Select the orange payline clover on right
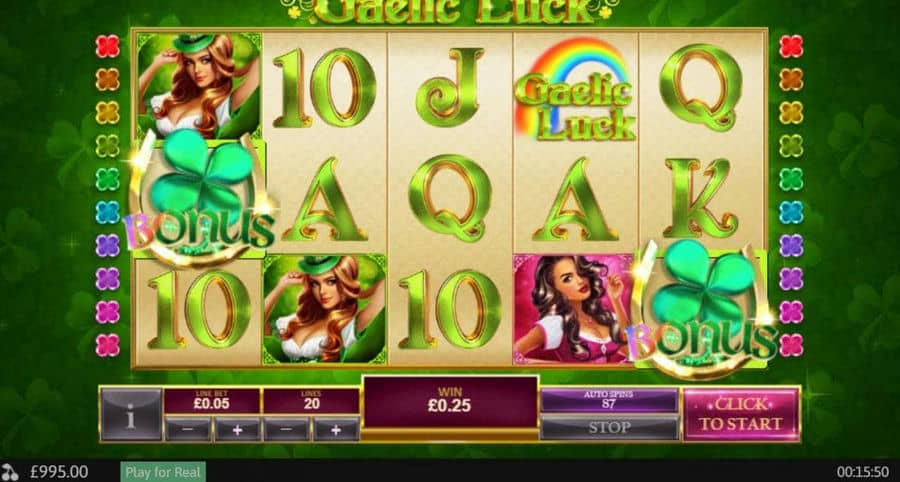Screen dimensions: 900x482 pyautogui.click(x=792, y=80)
